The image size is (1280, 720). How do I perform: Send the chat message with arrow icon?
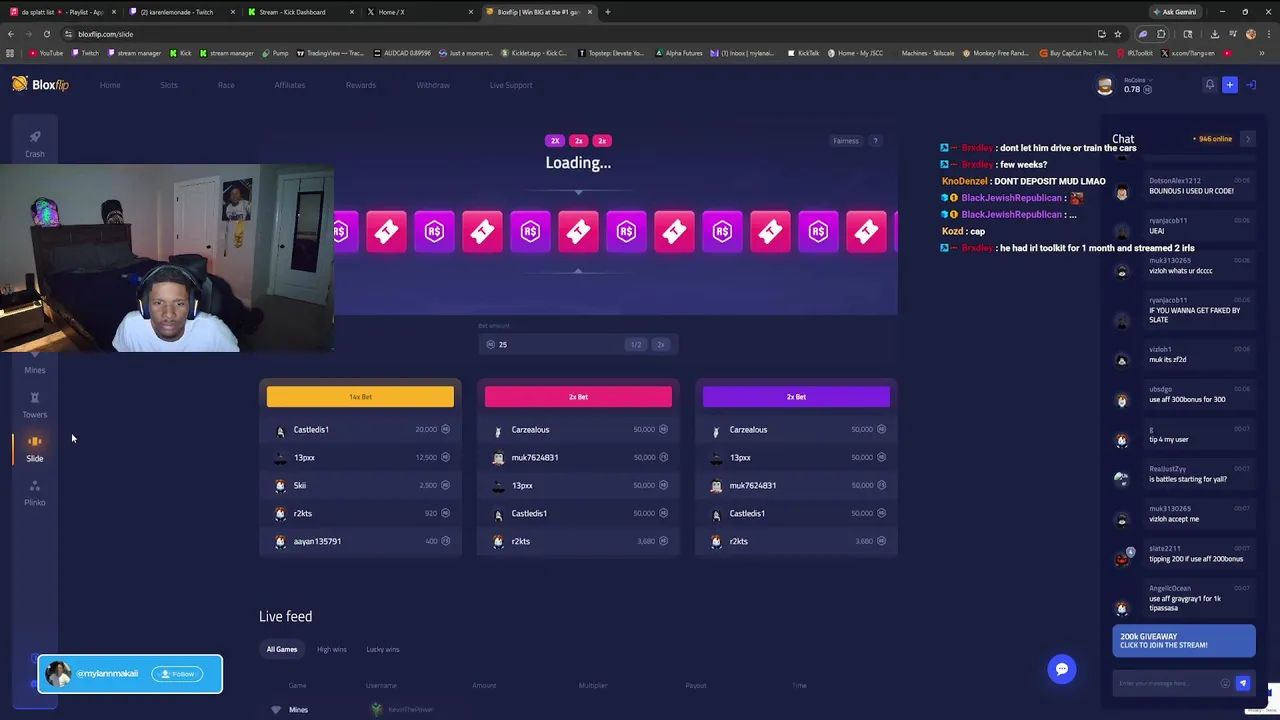click(1243, 683)
